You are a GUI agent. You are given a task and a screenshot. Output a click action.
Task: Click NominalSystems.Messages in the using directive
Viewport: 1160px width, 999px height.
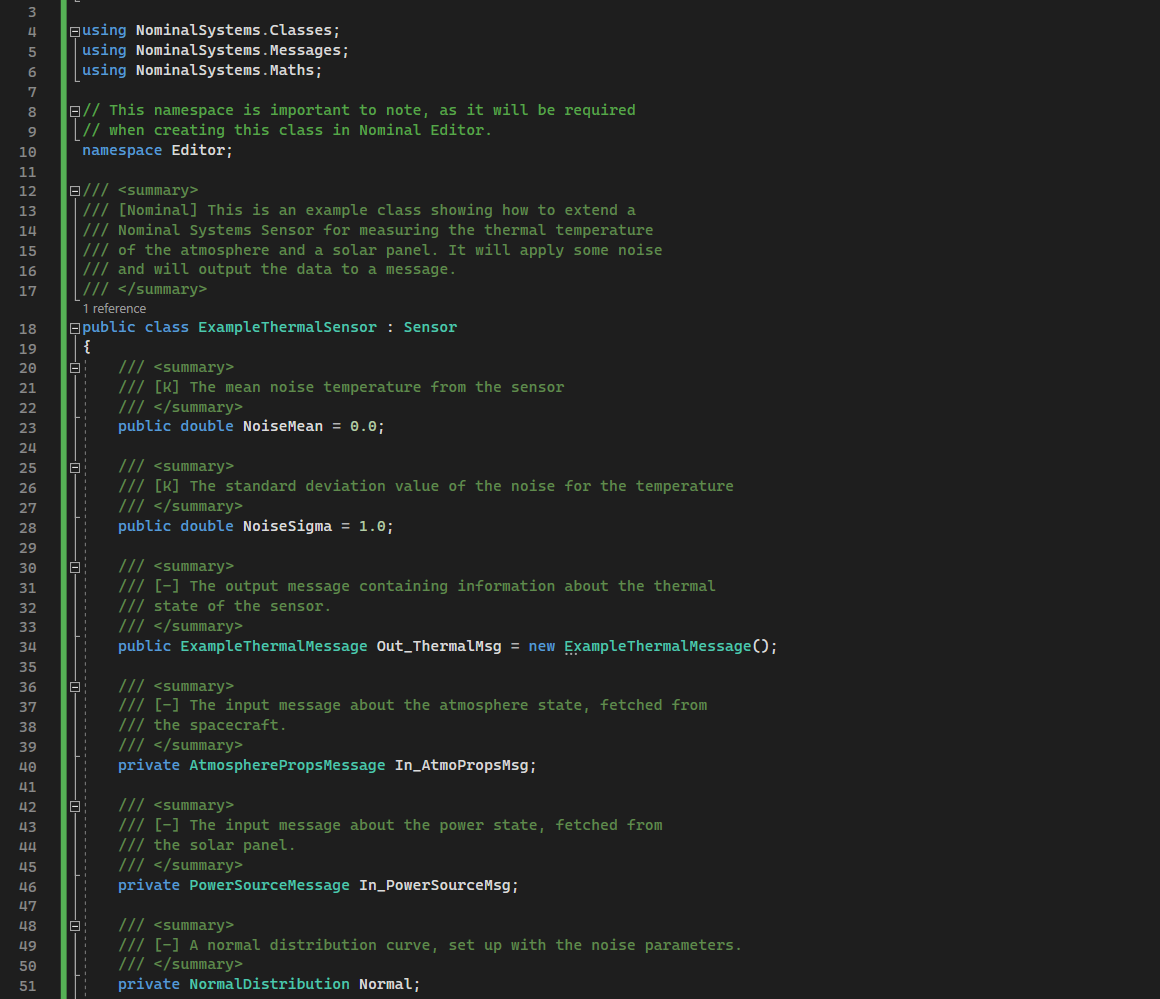coord(238,50)
